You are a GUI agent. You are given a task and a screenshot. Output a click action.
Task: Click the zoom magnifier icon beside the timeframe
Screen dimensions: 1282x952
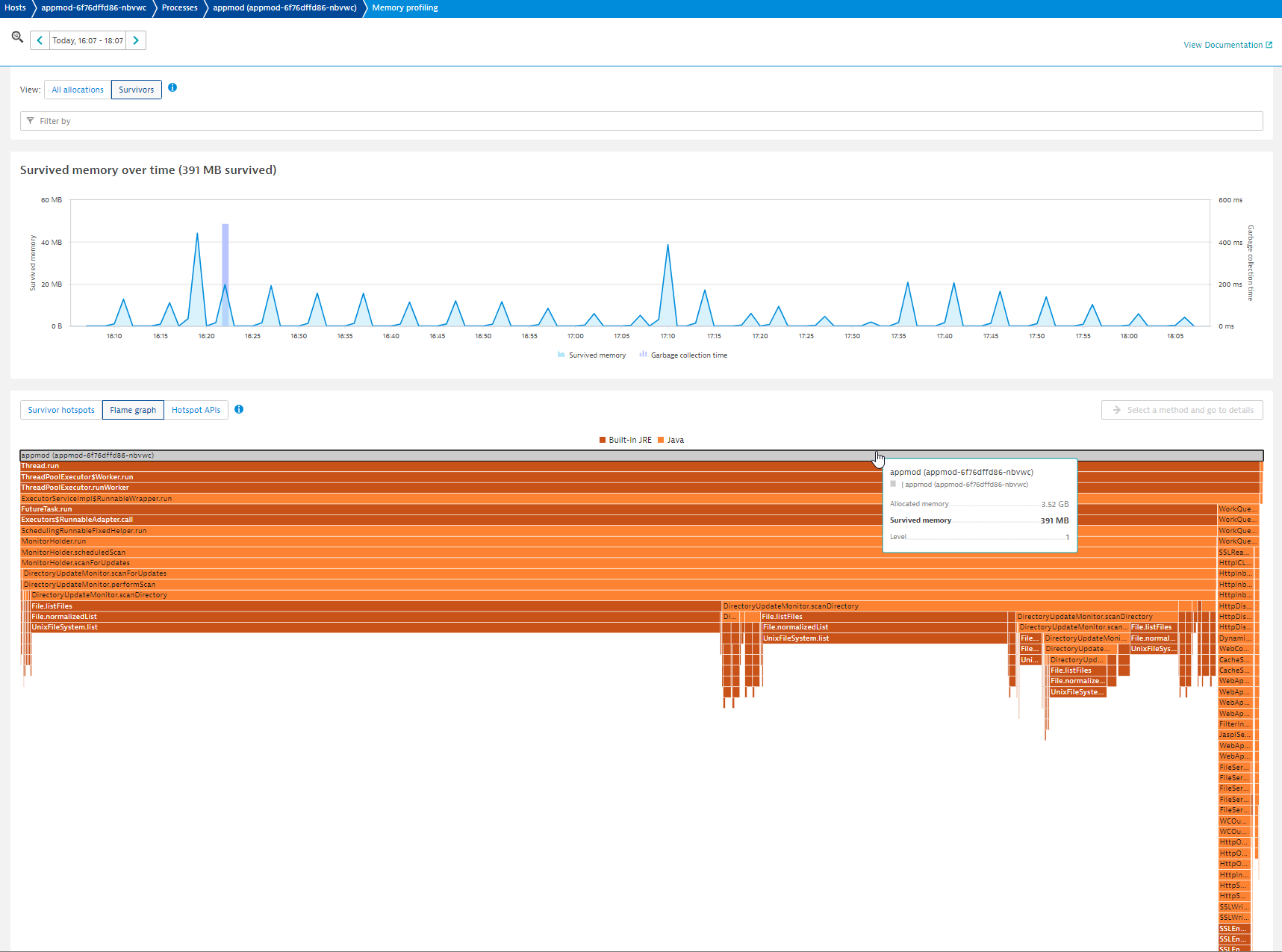[x=17, y=37]
